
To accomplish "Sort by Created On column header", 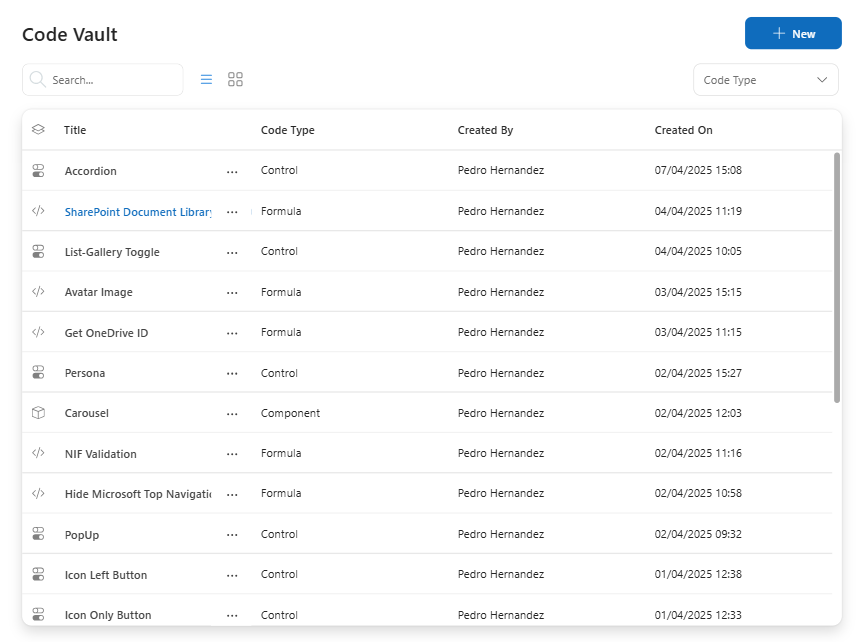I will click(683, 130).
